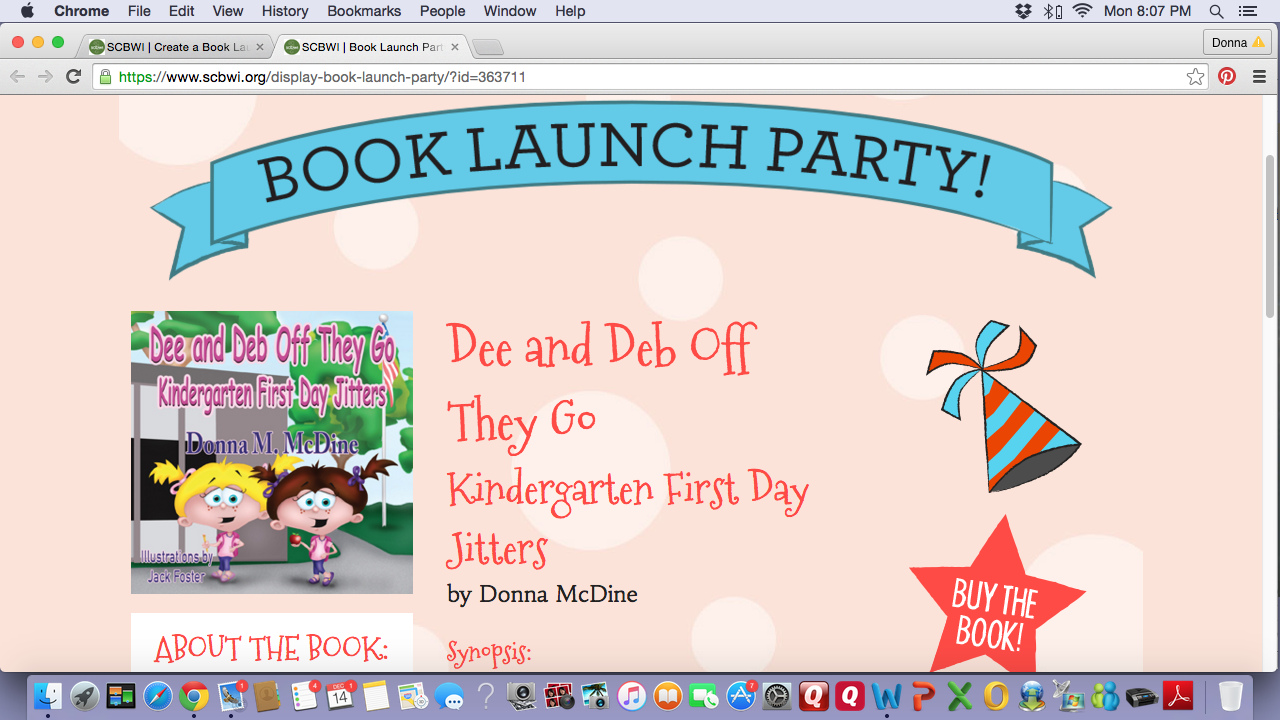
Task: Open Contacts book in the Dock
Action: click(267, 696)
